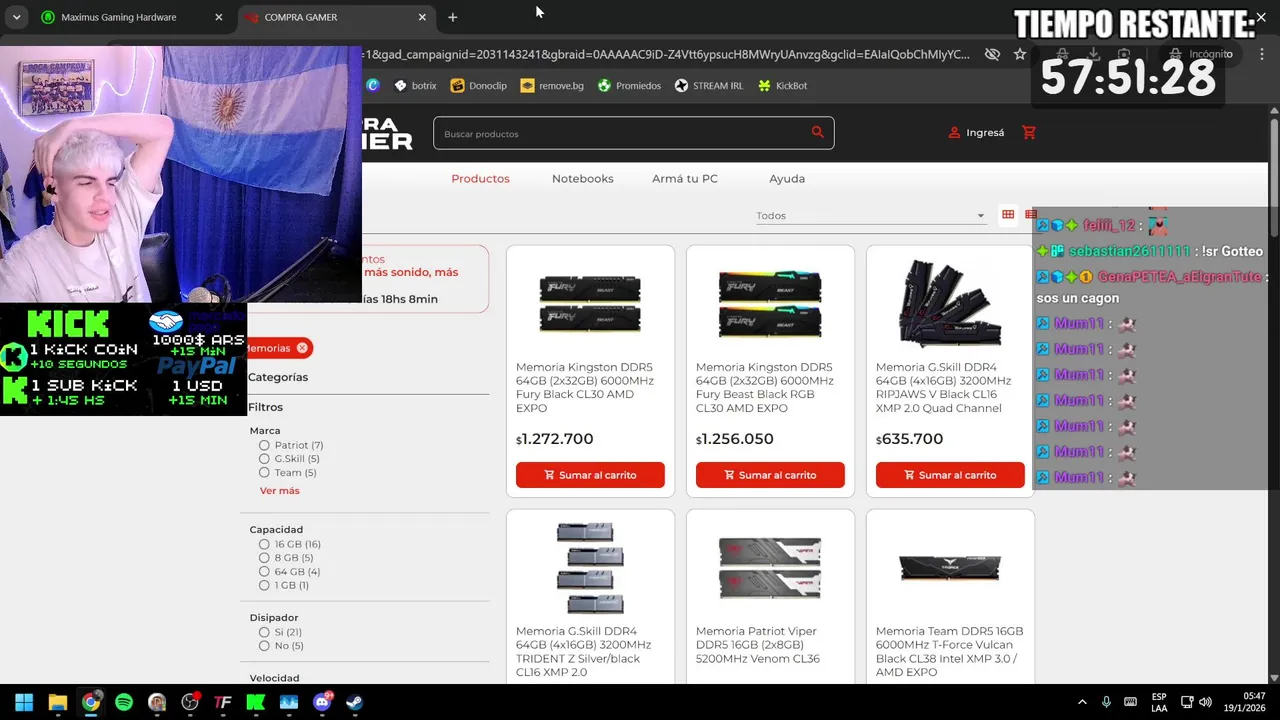Click the browser address bar URL

coord(665,55)
